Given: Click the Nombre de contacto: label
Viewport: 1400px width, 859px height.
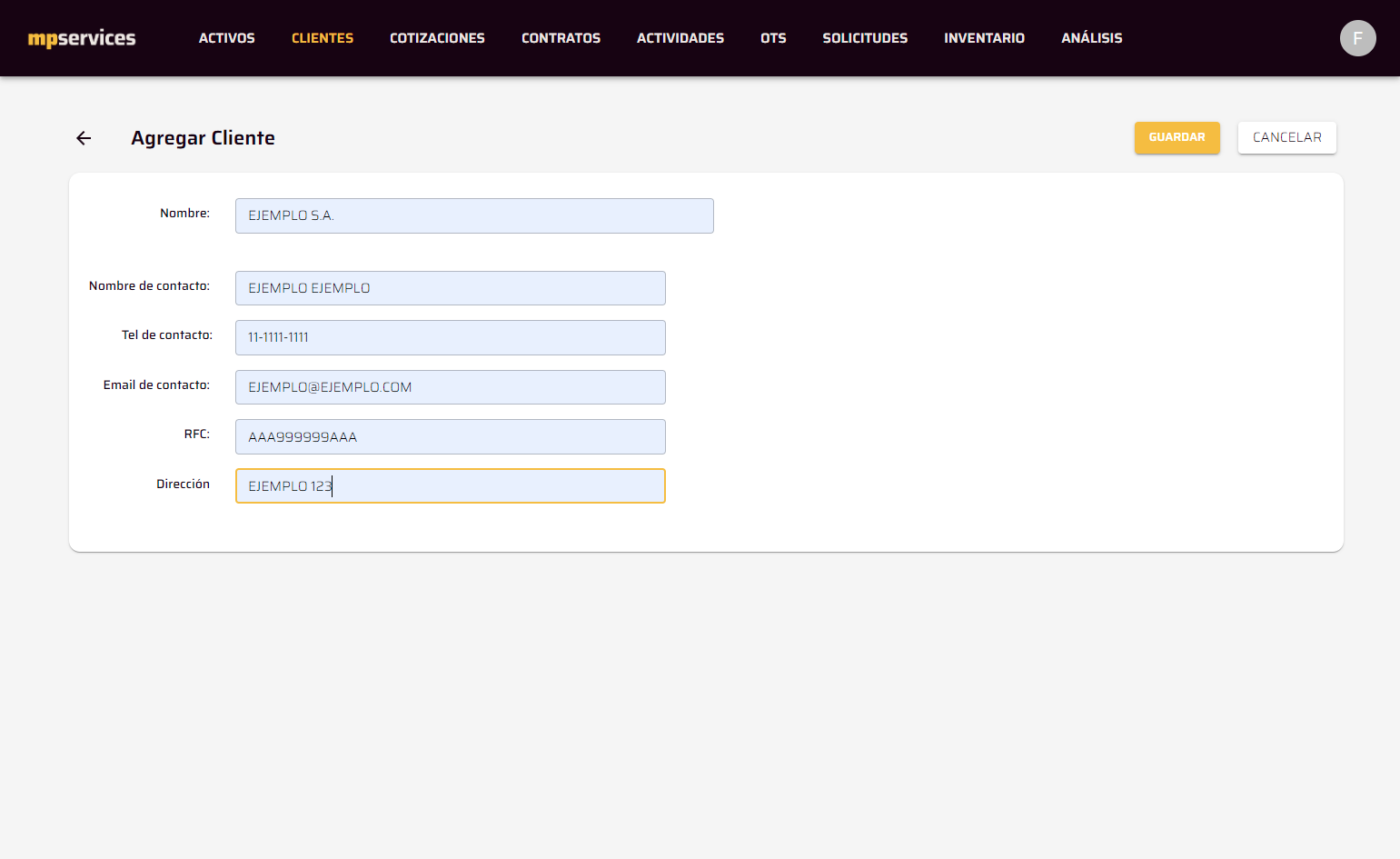Looking at the screenshot, I should point(149,286).
